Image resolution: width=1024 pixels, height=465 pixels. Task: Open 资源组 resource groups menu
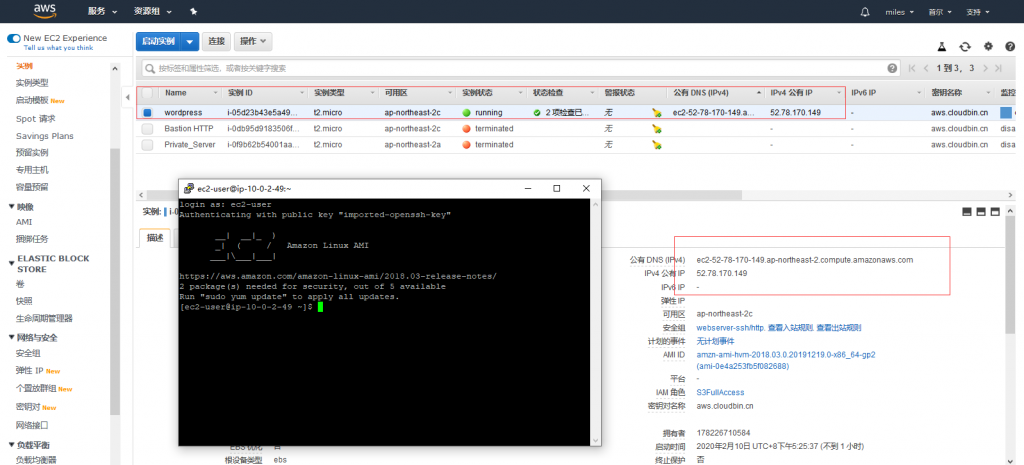click(x=153, y=12)
